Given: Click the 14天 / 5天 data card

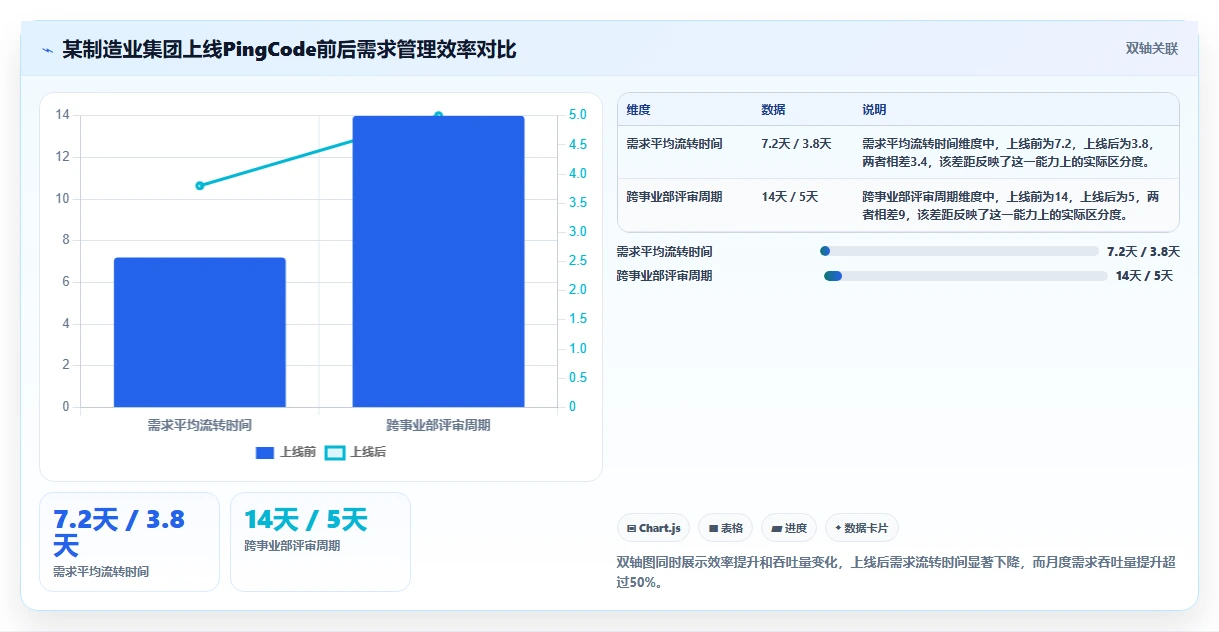Looking at the screenshot, I should pyautogui.click(x=320, y=542).
